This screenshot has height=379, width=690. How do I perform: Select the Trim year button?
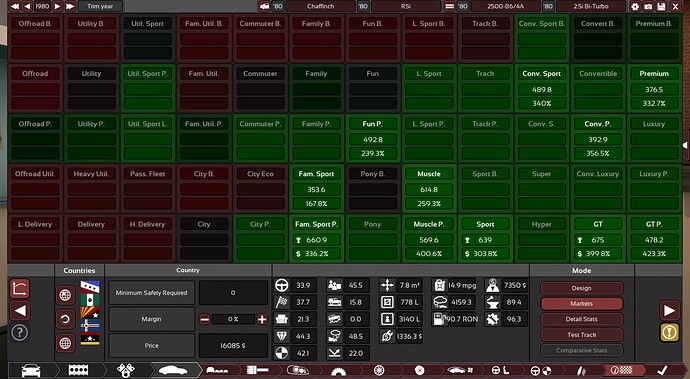point(100,6)
